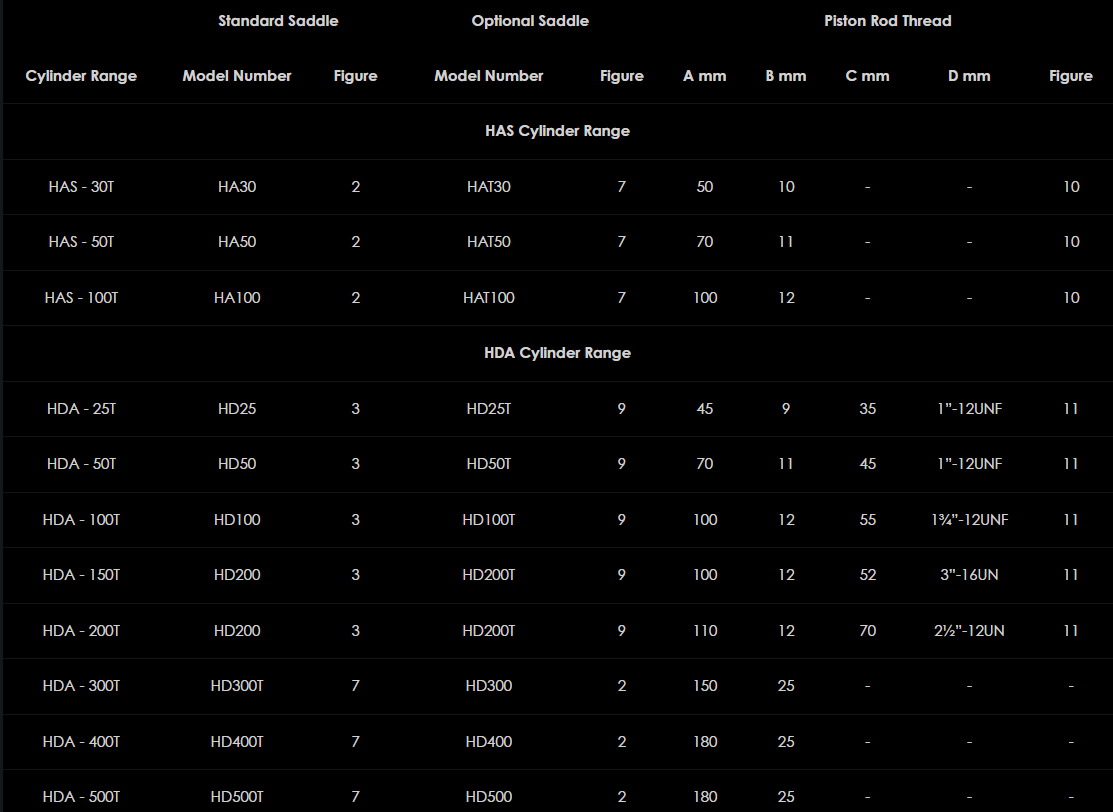The width and height of the screenshot is (1113, 812).
Task: Select the 1¾"-12UNF thread value
Action: pyautogui.click(x=968, y=520)
